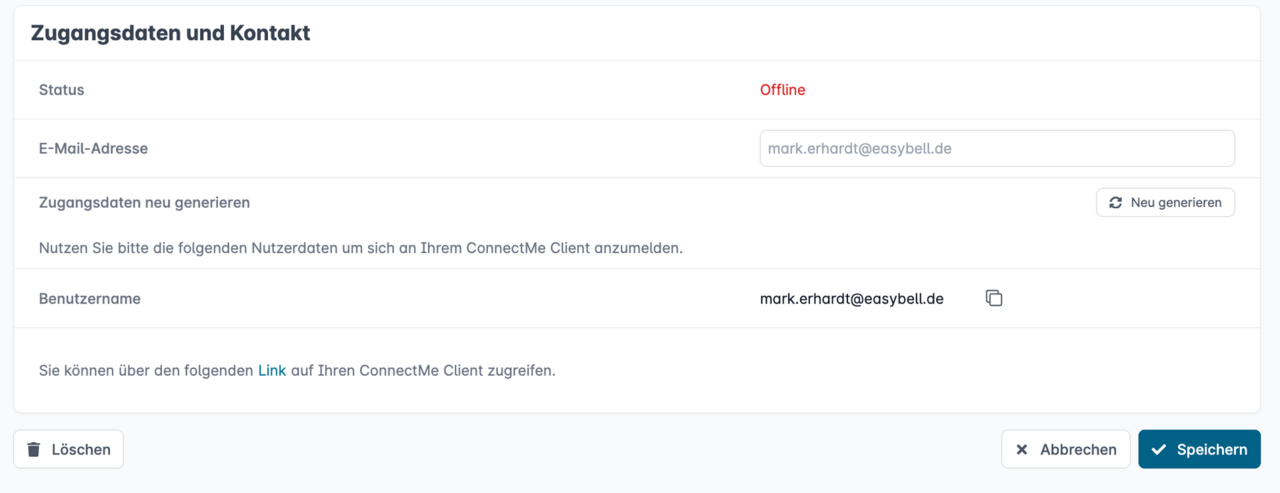
Task: Click the Nutzen Sie bitte instruction text
Action: click(x=360, y=248)
